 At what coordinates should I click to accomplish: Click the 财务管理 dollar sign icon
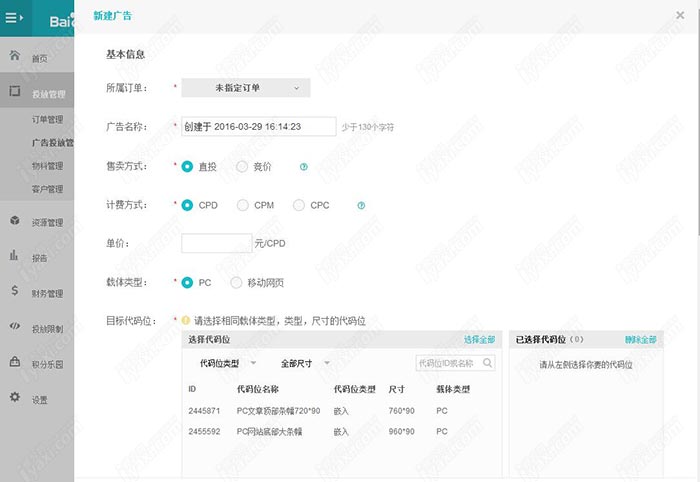coord(14,292)
